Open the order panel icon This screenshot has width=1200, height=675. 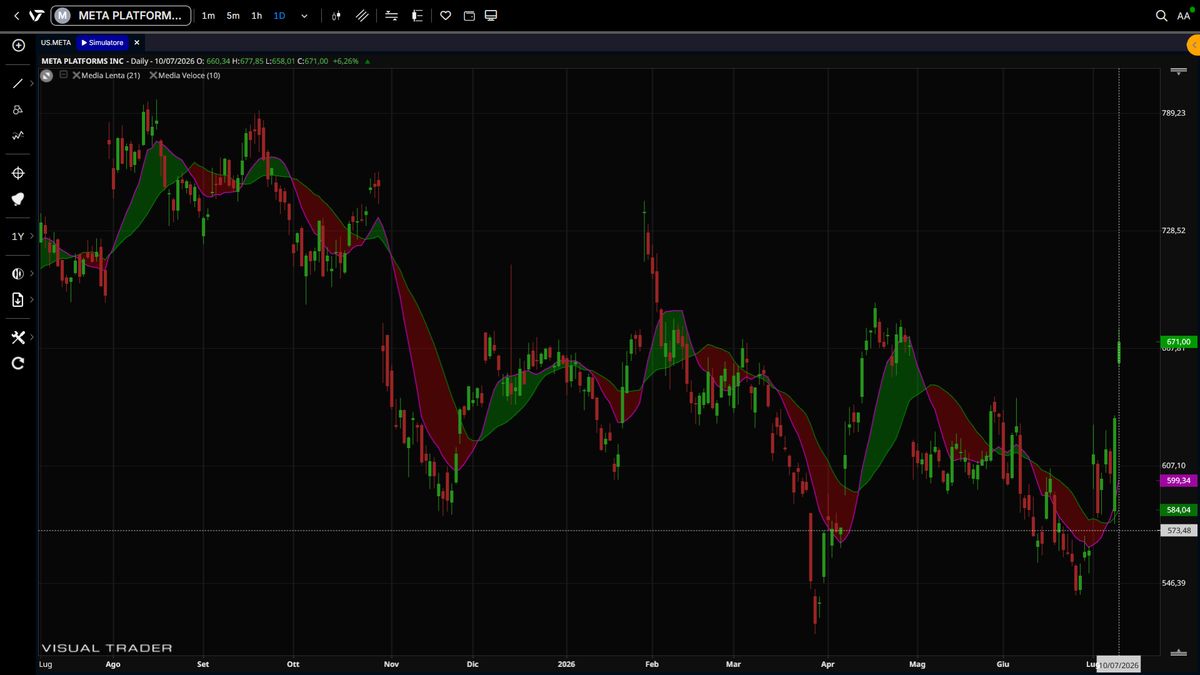coord(417,16)
